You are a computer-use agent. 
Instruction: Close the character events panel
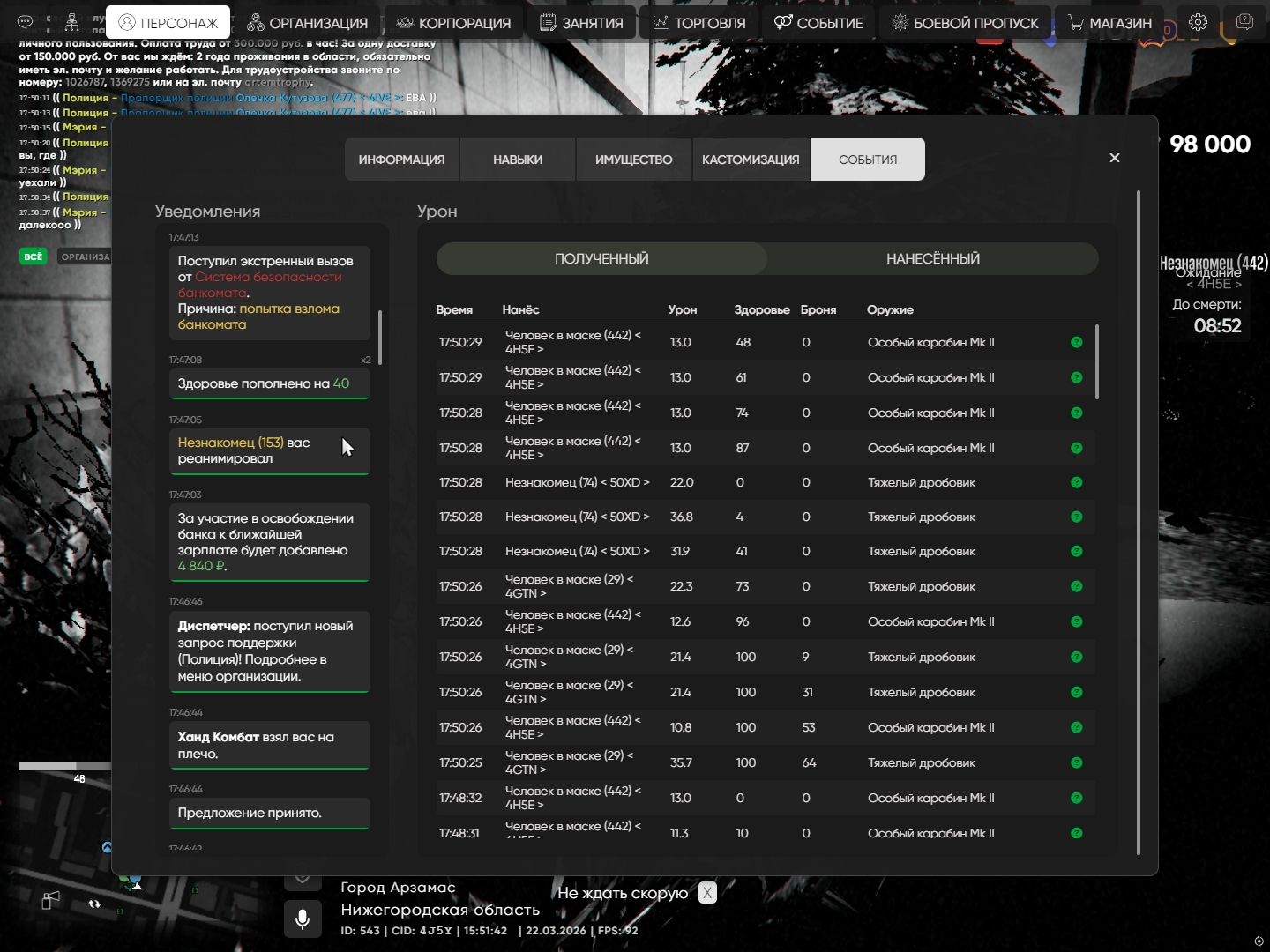(1115, 158)
